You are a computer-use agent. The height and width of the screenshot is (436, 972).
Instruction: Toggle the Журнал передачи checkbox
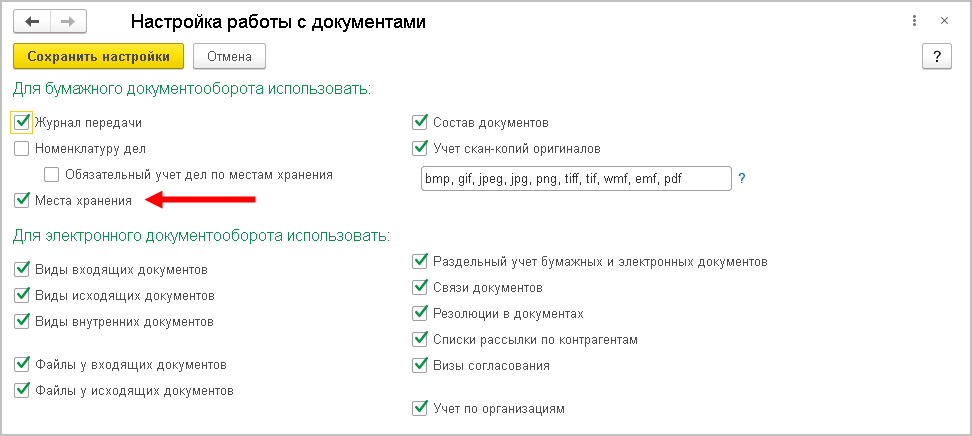[22, 122]
